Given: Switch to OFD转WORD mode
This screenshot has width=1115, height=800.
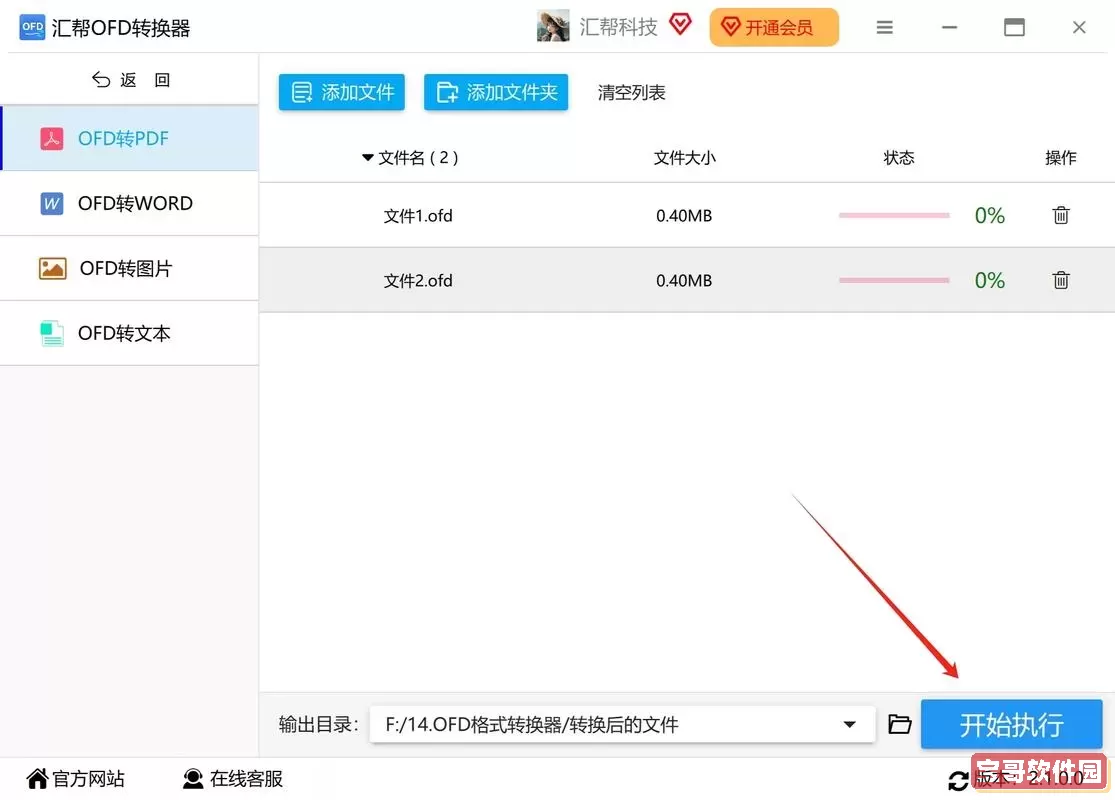Looking at the screenshot, I should tap(129, 203).
